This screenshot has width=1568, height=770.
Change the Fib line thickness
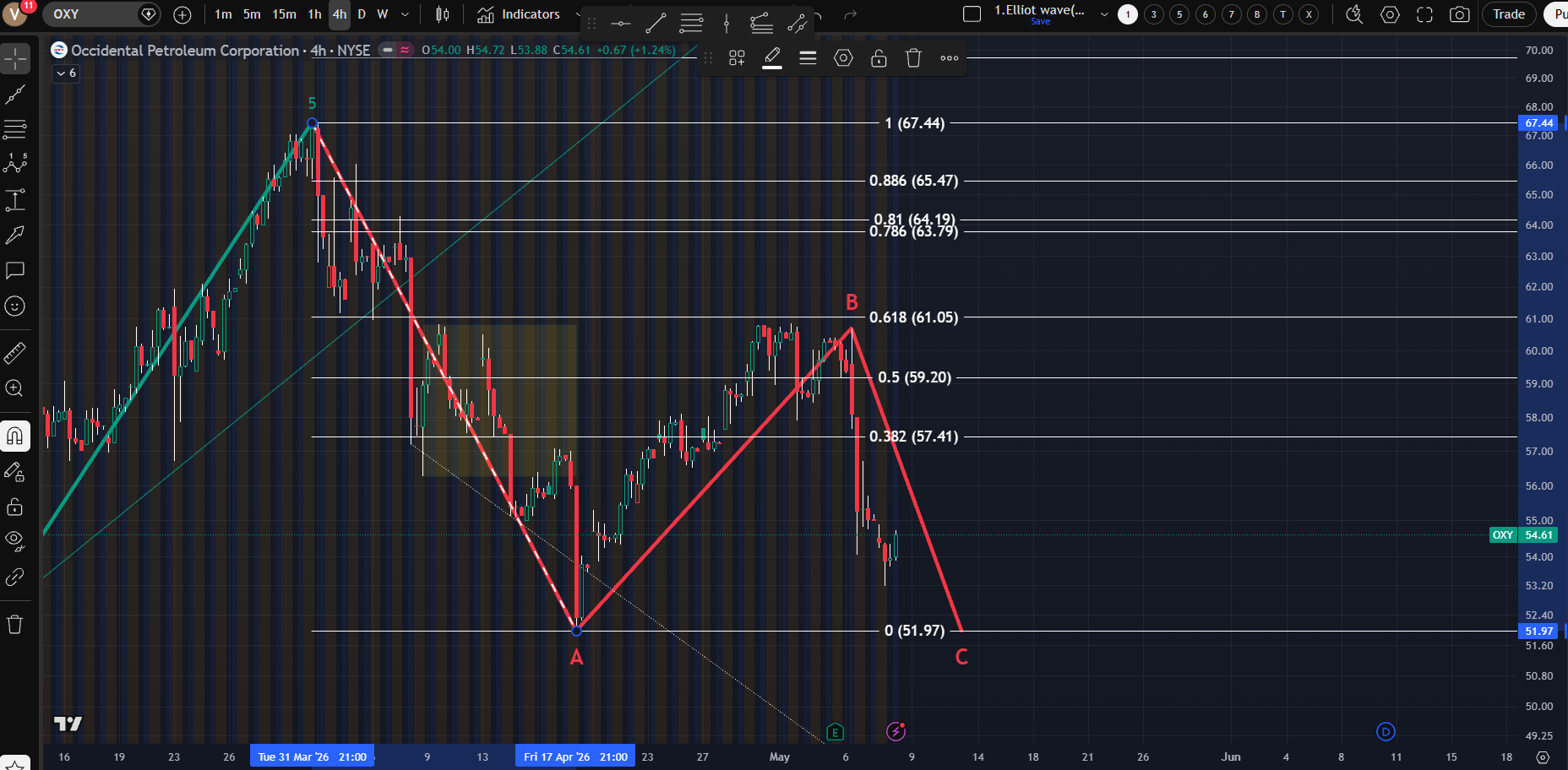pyautogui.click(x=808, y=58)
